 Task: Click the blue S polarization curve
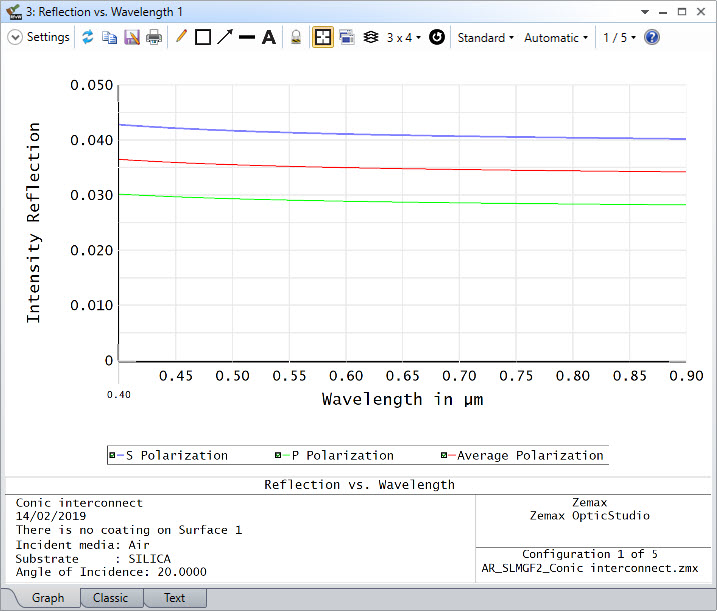point(402,134)
